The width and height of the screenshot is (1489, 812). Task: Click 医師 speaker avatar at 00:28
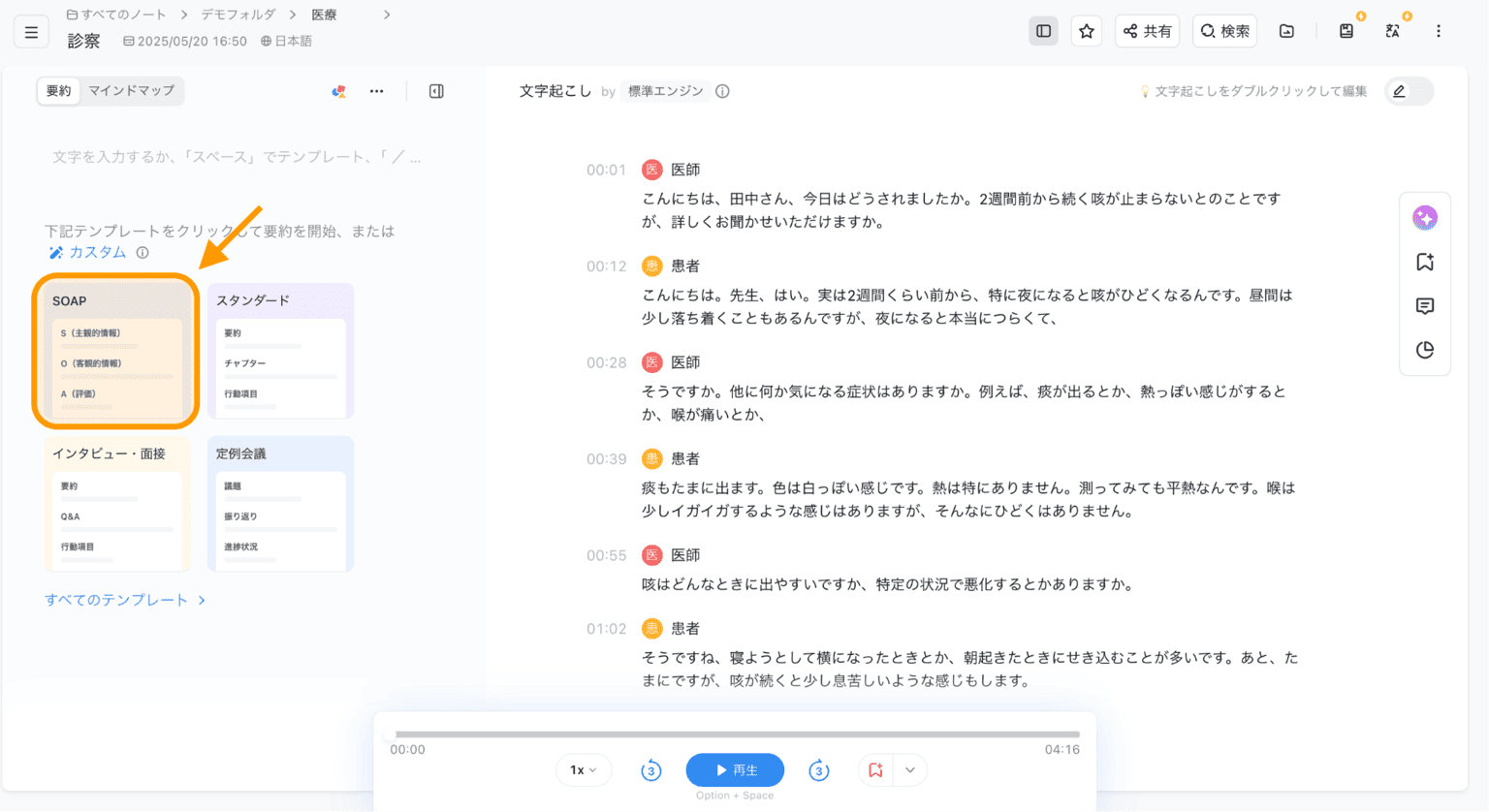coord(652,362)
